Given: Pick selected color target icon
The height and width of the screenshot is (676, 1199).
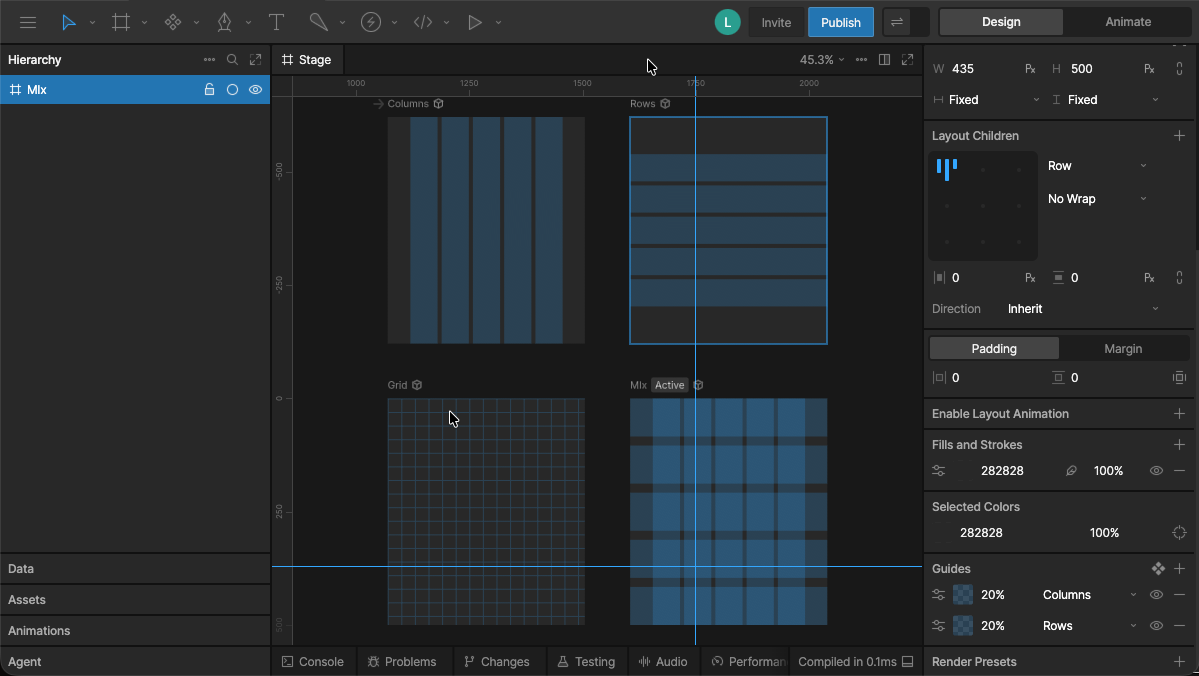Looking at the screenshot, I should pyautogui.click(x=1179, y=533).
